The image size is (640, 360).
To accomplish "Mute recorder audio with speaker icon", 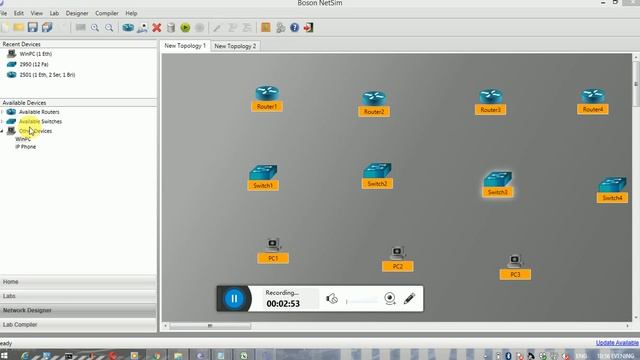I will pos(332,299).
